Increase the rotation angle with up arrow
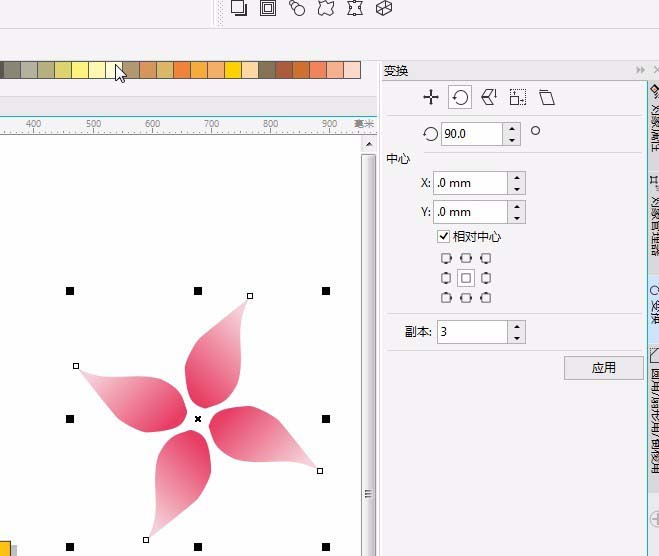Screen dimensions: 659x556 (x=511, y=129)
